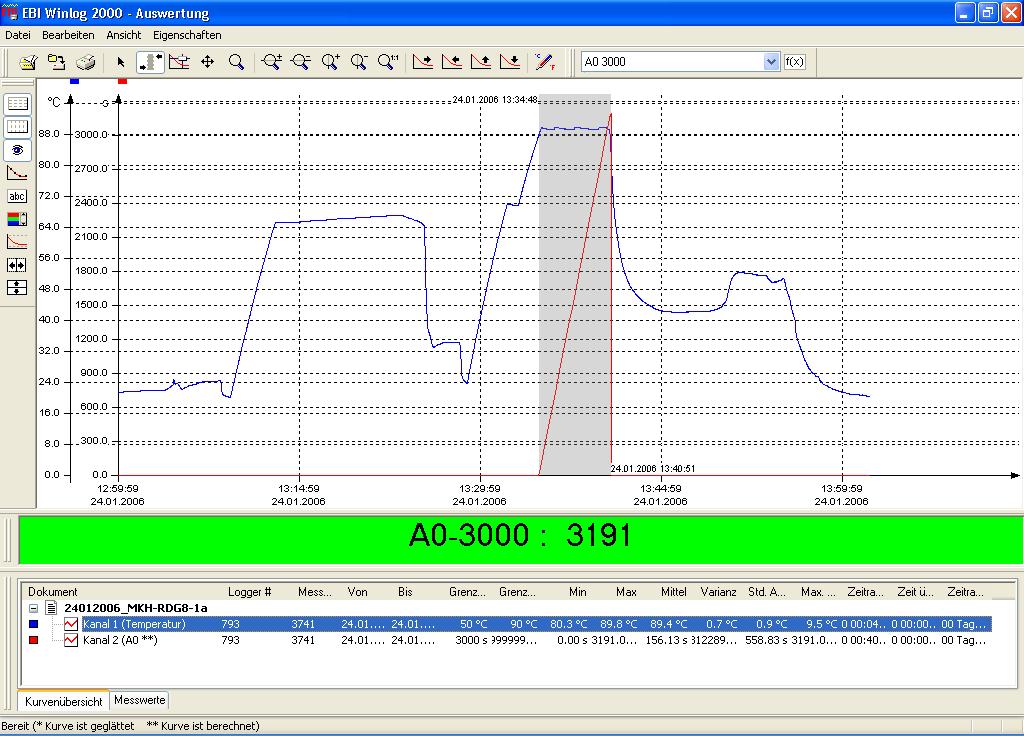Click curve shift right arrow icon
This screenshot has width=1024, height=736.
tap(423, 62)
